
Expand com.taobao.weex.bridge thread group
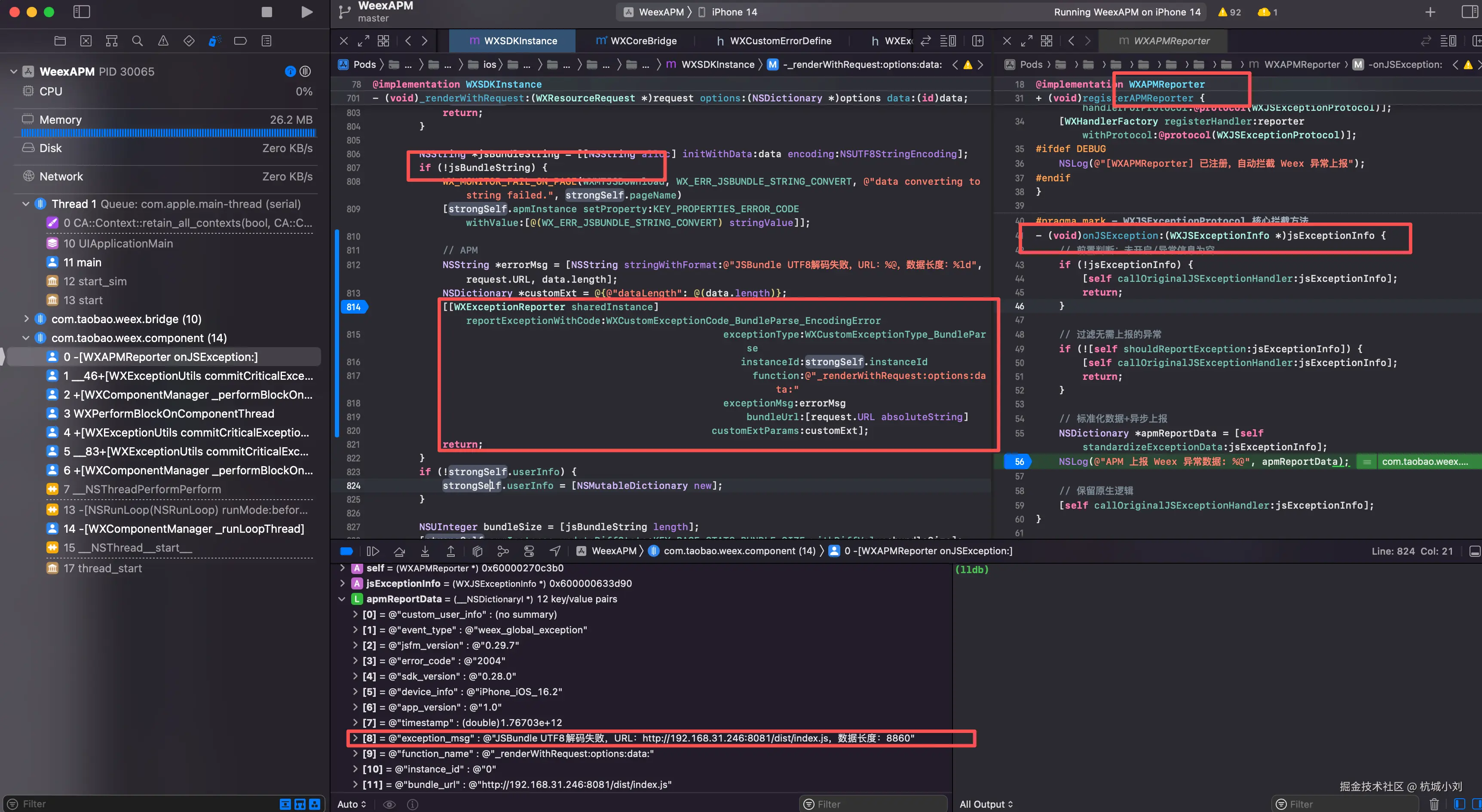tap(27, 319)
